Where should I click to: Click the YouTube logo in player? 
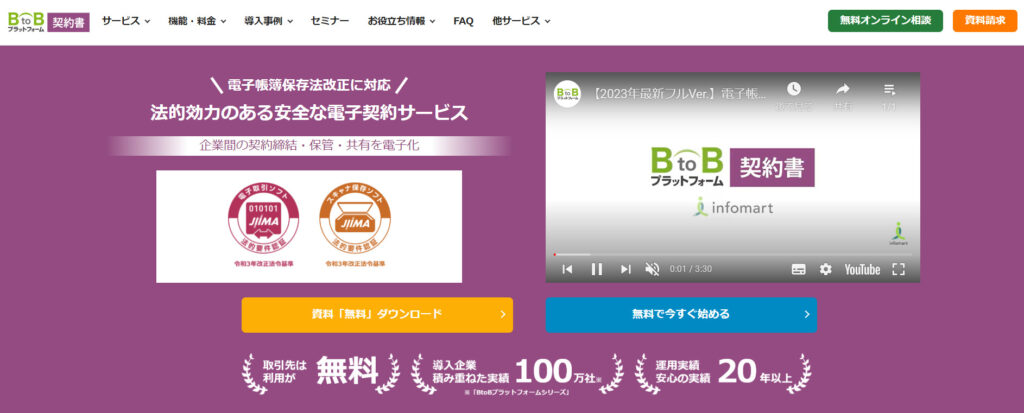pos(862,269)
